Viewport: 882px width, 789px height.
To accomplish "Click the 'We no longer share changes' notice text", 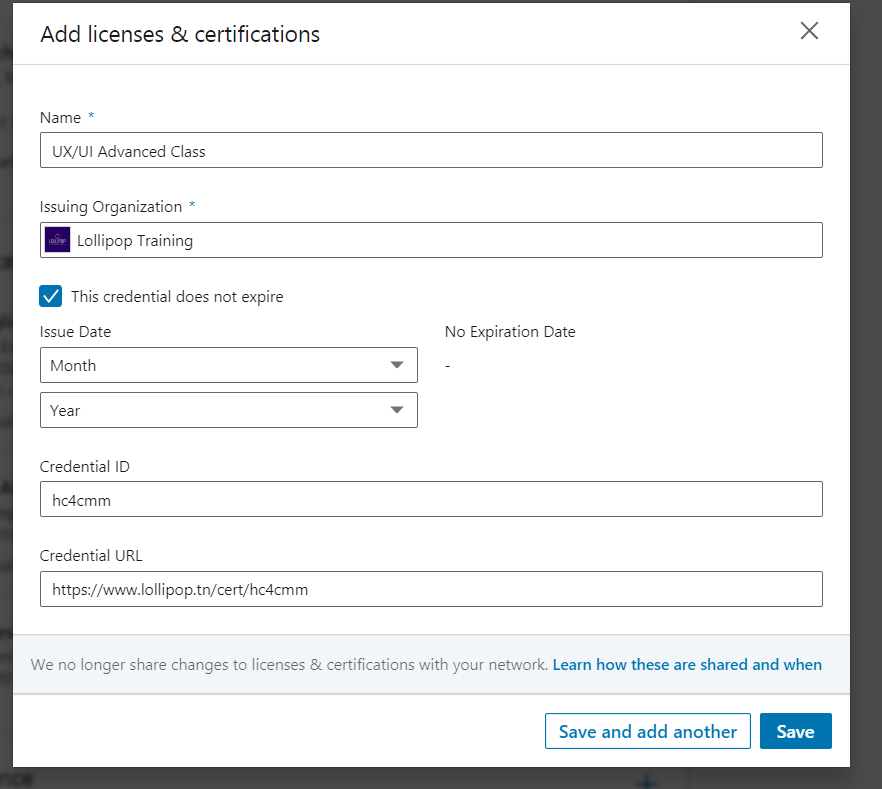I will pyautogui.click(x=289, y=665).
